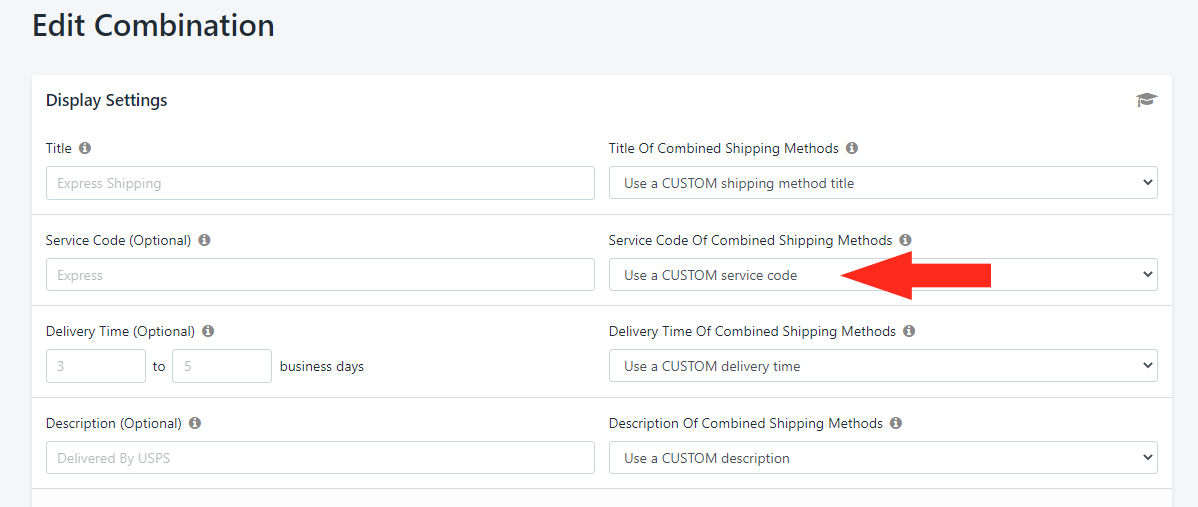This screenshot has width=1198, height=507.
Task: Click the info icon next to Title
Action: (x=85, y=148)
